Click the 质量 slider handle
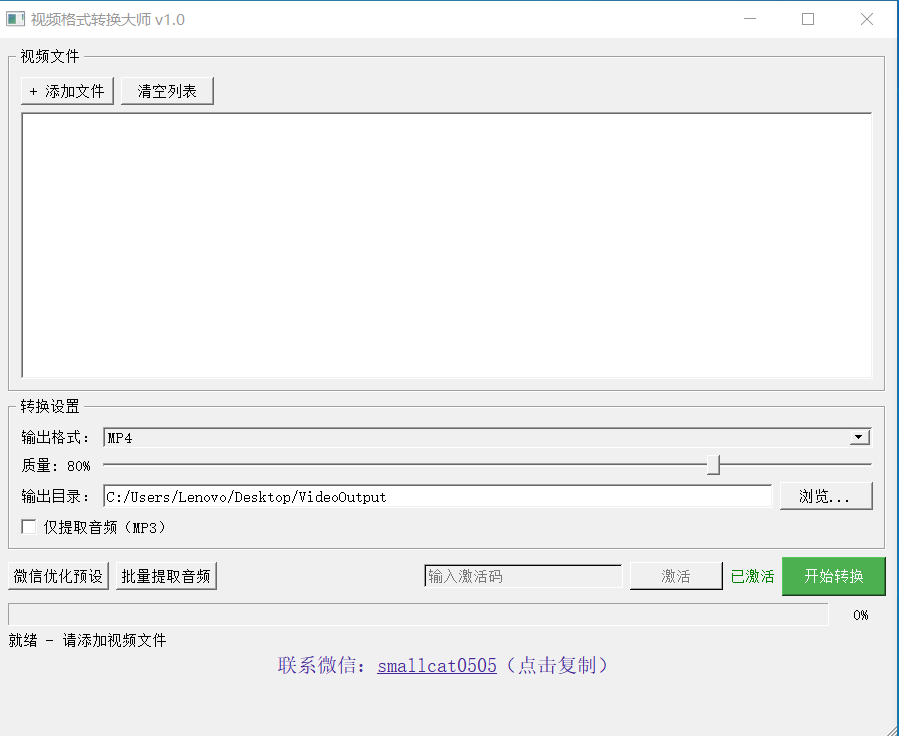Viewport: 899px width, 736px height. pyautogui.click(x=713, y=465)
